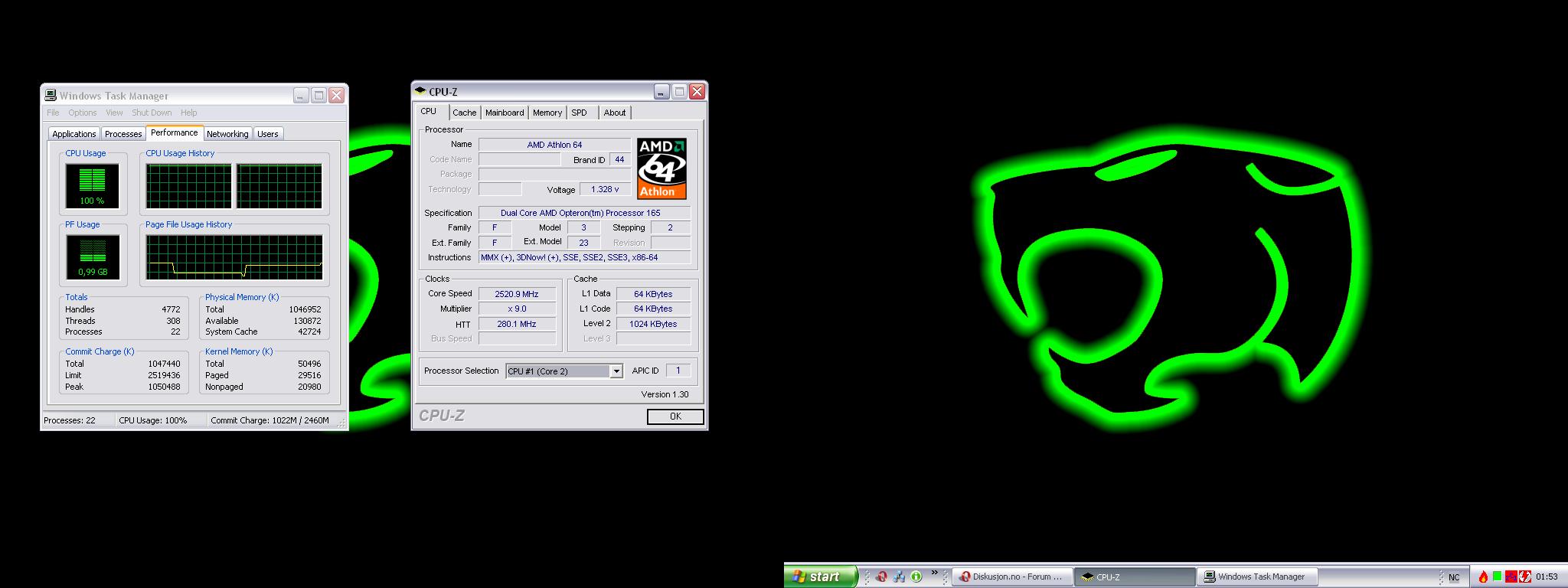
Task: Click the CPU Usage 100% gauge
Action: [x=92, y=186]
